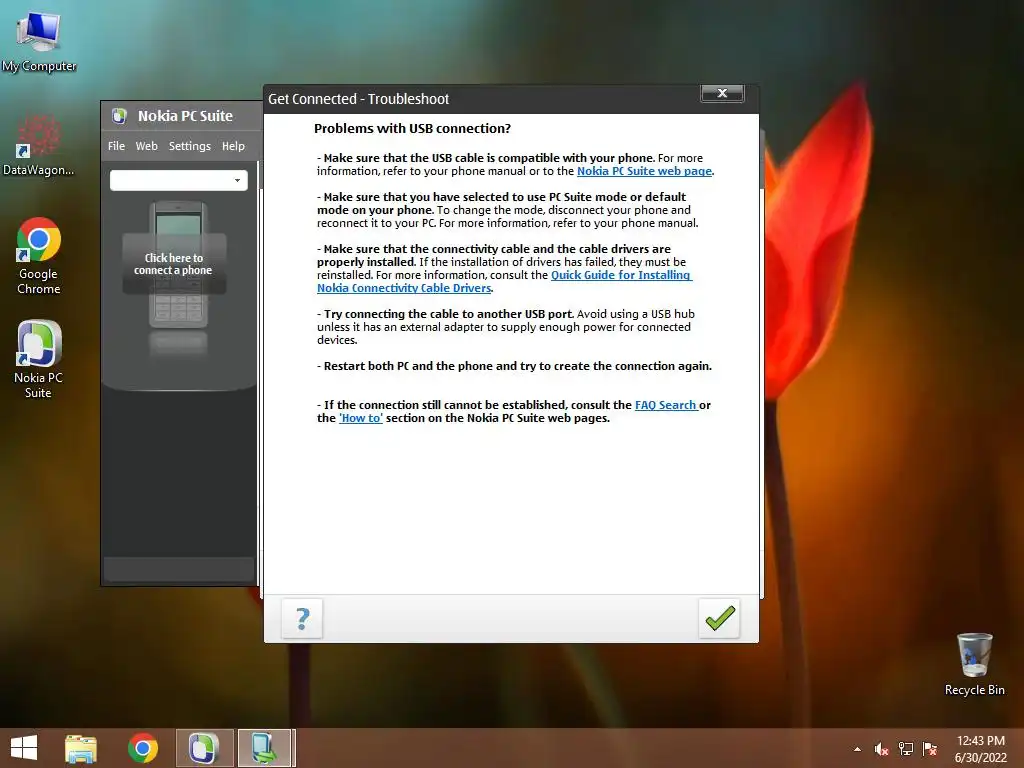Open File Explorer from taskbar
Viewport: 1024px width, 768px height.
point(81,748)
